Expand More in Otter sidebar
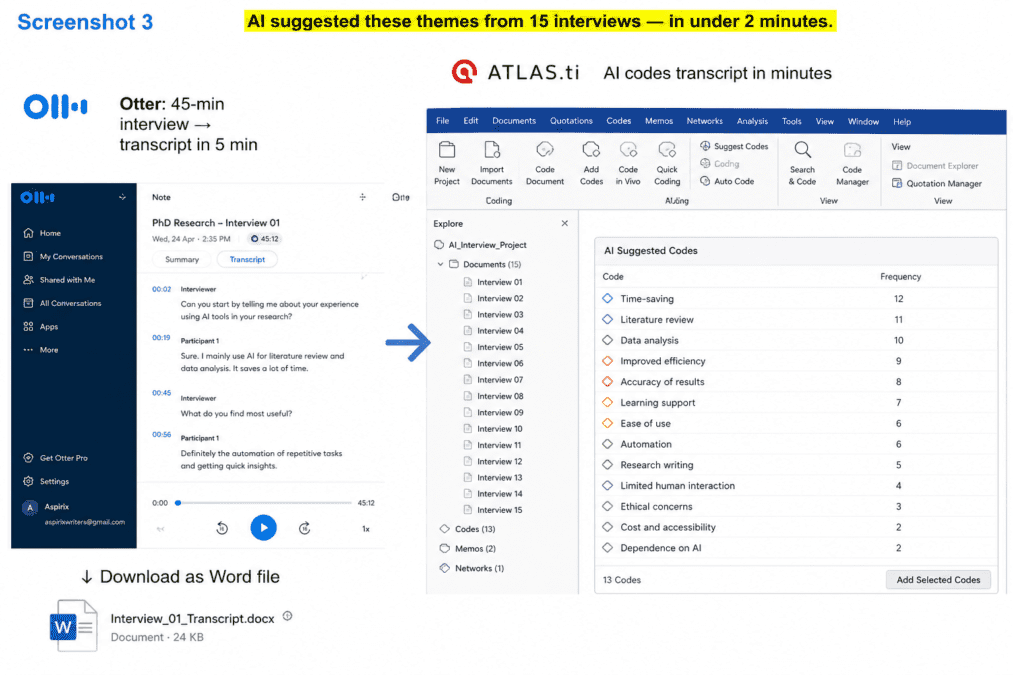 tap(41, 349)
